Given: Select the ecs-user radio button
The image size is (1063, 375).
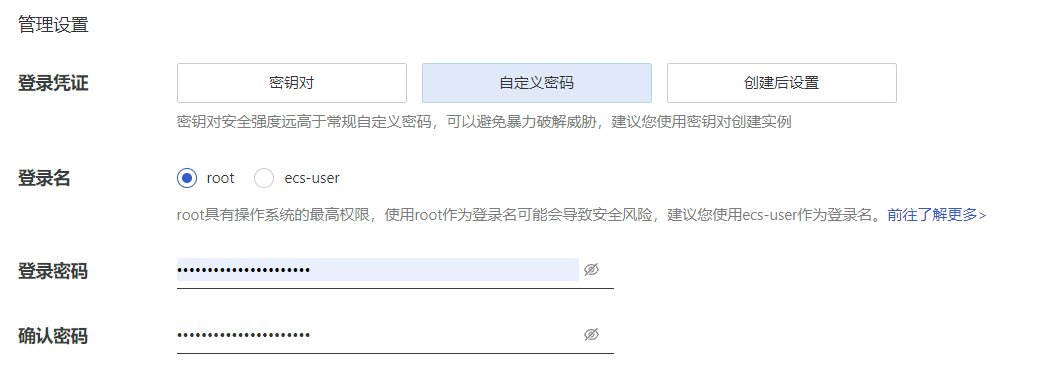Looking at the screenshot, I should [264, 178].
